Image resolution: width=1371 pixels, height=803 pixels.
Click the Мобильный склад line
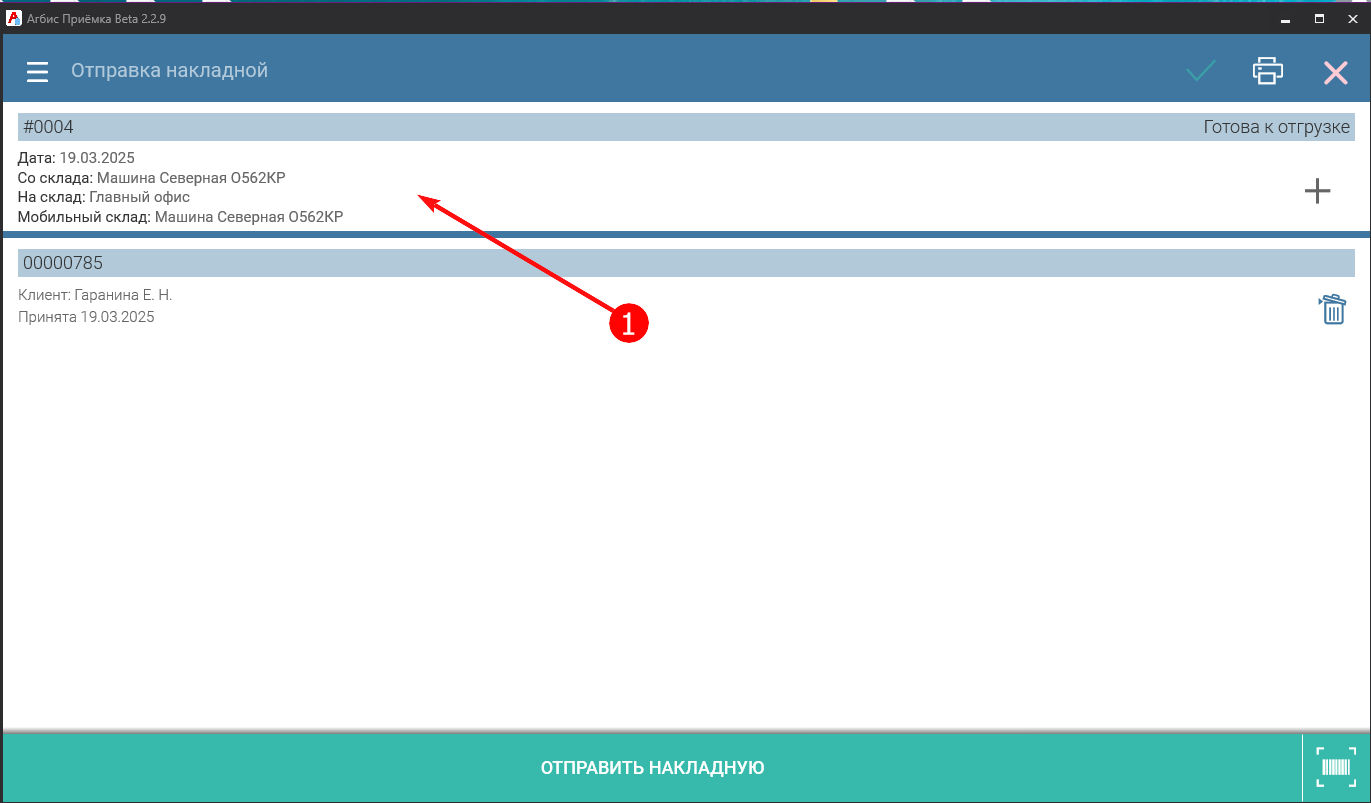180,216
